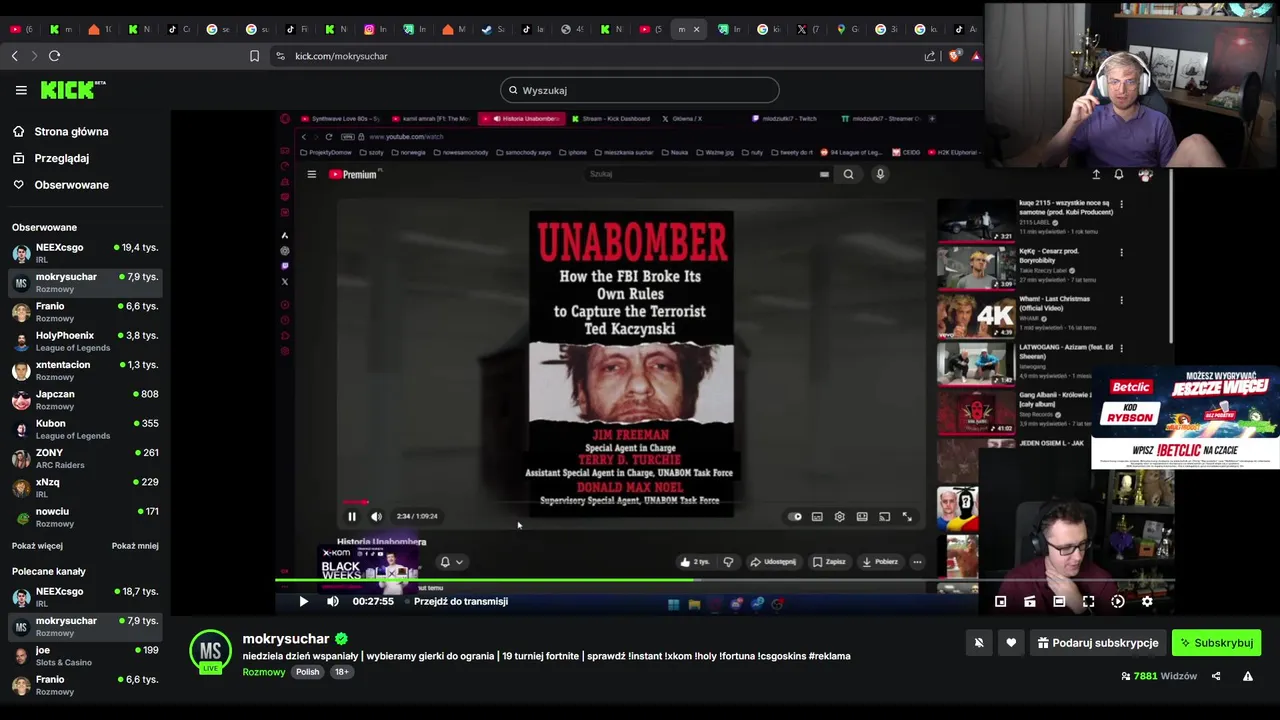Viewport: 1280px width, 720px height.
Task: Switch to the X (Twitter) browser tab
Action: pyautogui.click(x=807, y=29)
